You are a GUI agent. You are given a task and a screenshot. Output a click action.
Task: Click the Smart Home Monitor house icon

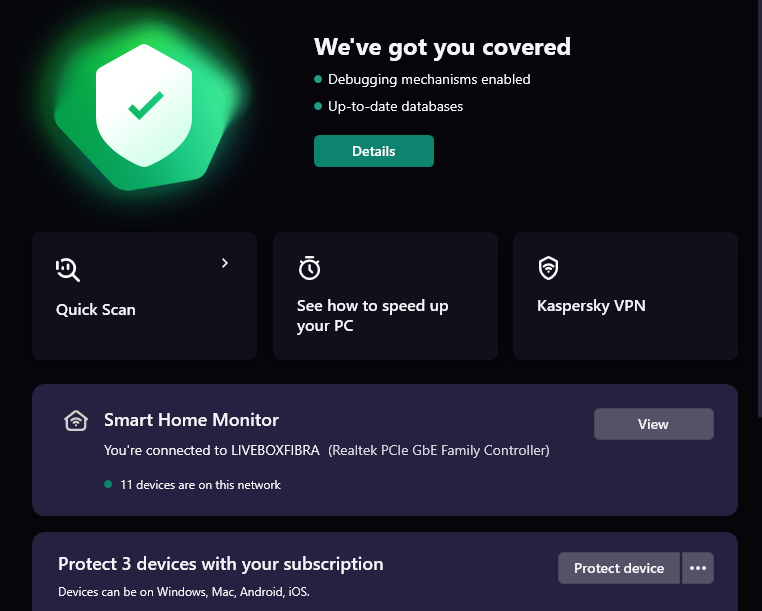click(x=75, y=420)
